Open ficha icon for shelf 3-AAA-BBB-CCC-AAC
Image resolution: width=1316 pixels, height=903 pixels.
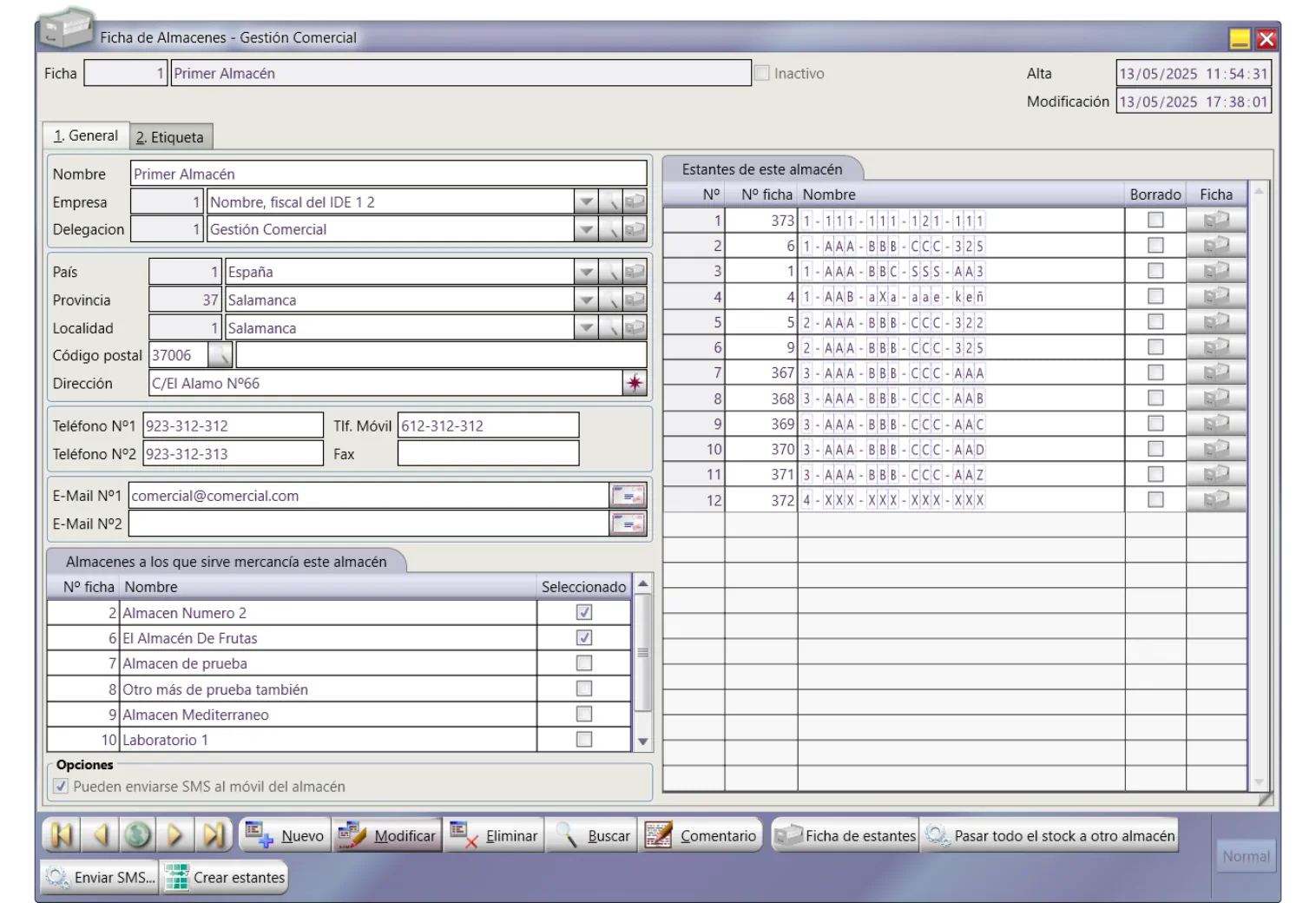pyautogui.click(x=1216, y=424)
